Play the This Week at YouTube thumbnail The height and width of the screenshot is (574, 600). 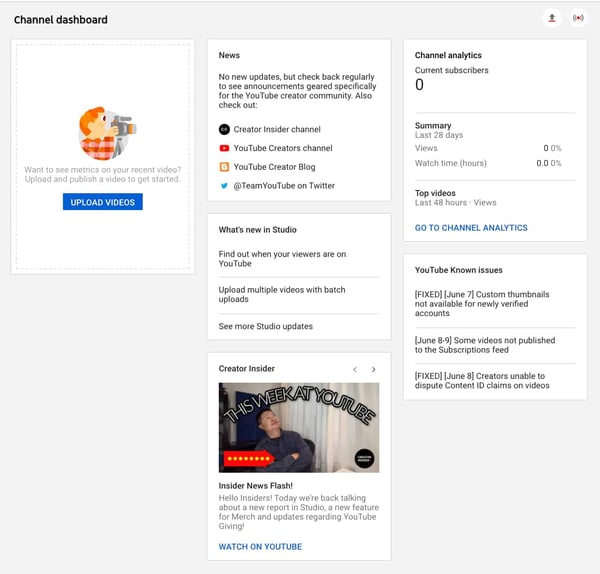click(x=299, y=427)
